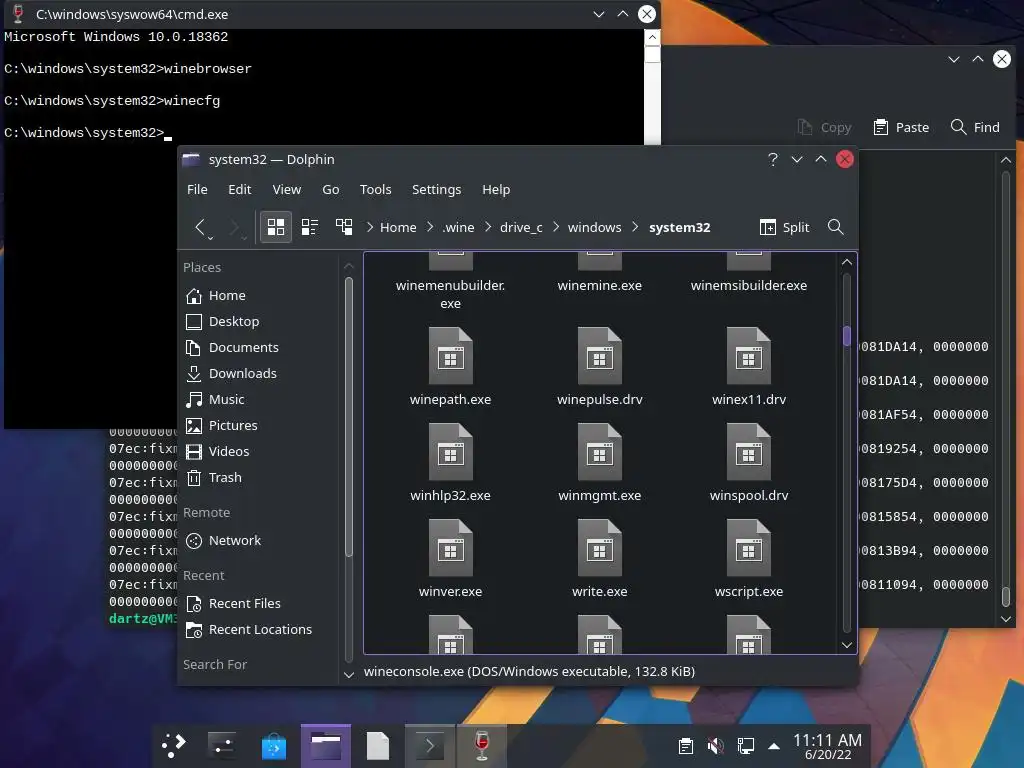Select wscript.exe file icon
Viewport: 1024px width, 768px height.
click(x=748, y=548)
